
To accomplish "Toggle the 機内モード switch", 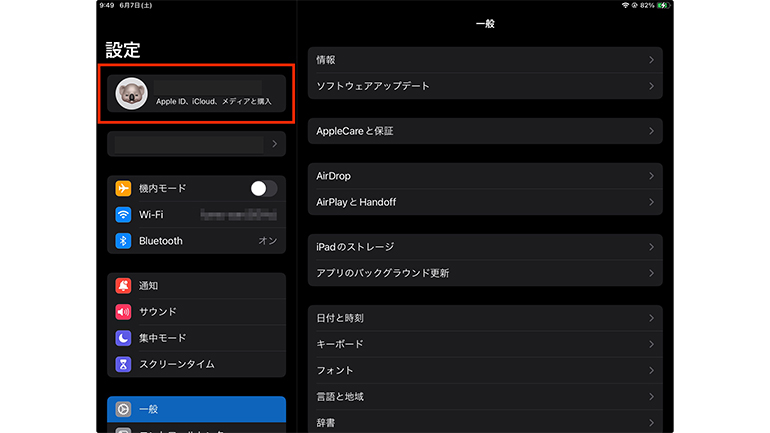I will tap(264, 189).
